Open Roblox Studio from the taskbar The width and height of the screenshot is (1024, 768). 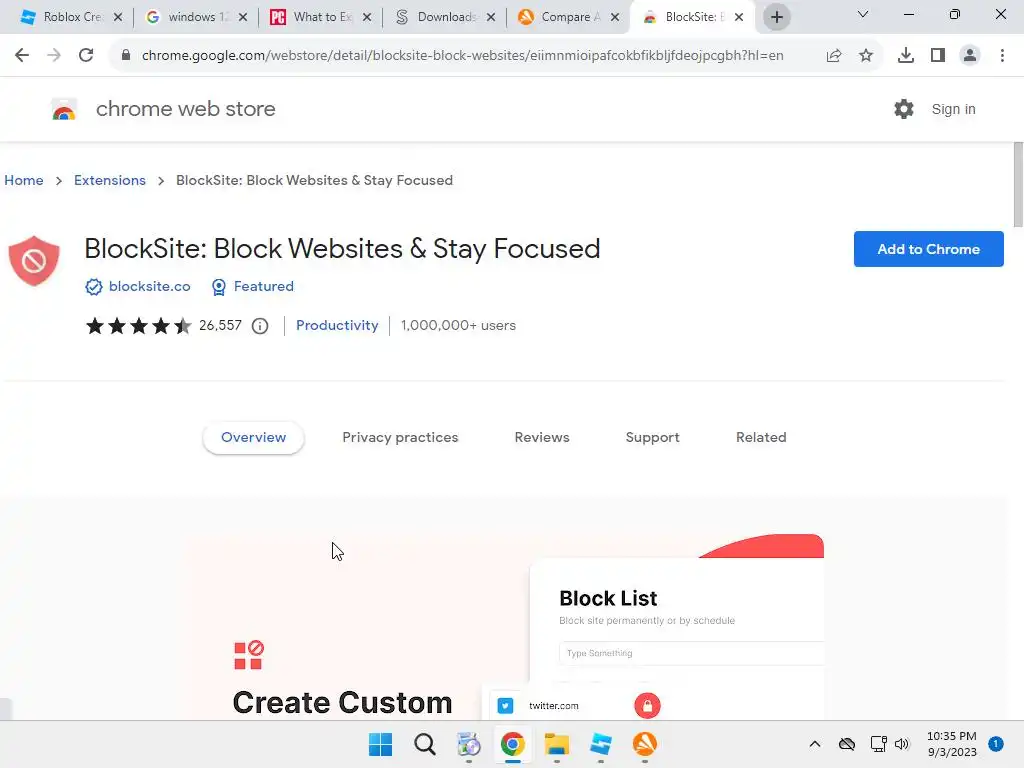[x=601, y=744]
